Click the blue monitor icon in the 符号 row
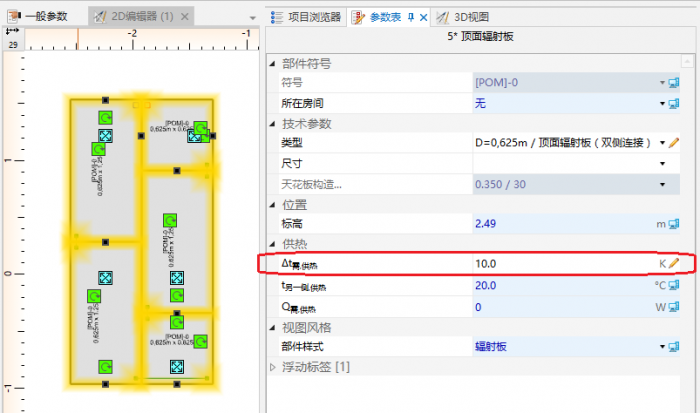This screenshot has width=700, height=413. click(x=674, y=83)
